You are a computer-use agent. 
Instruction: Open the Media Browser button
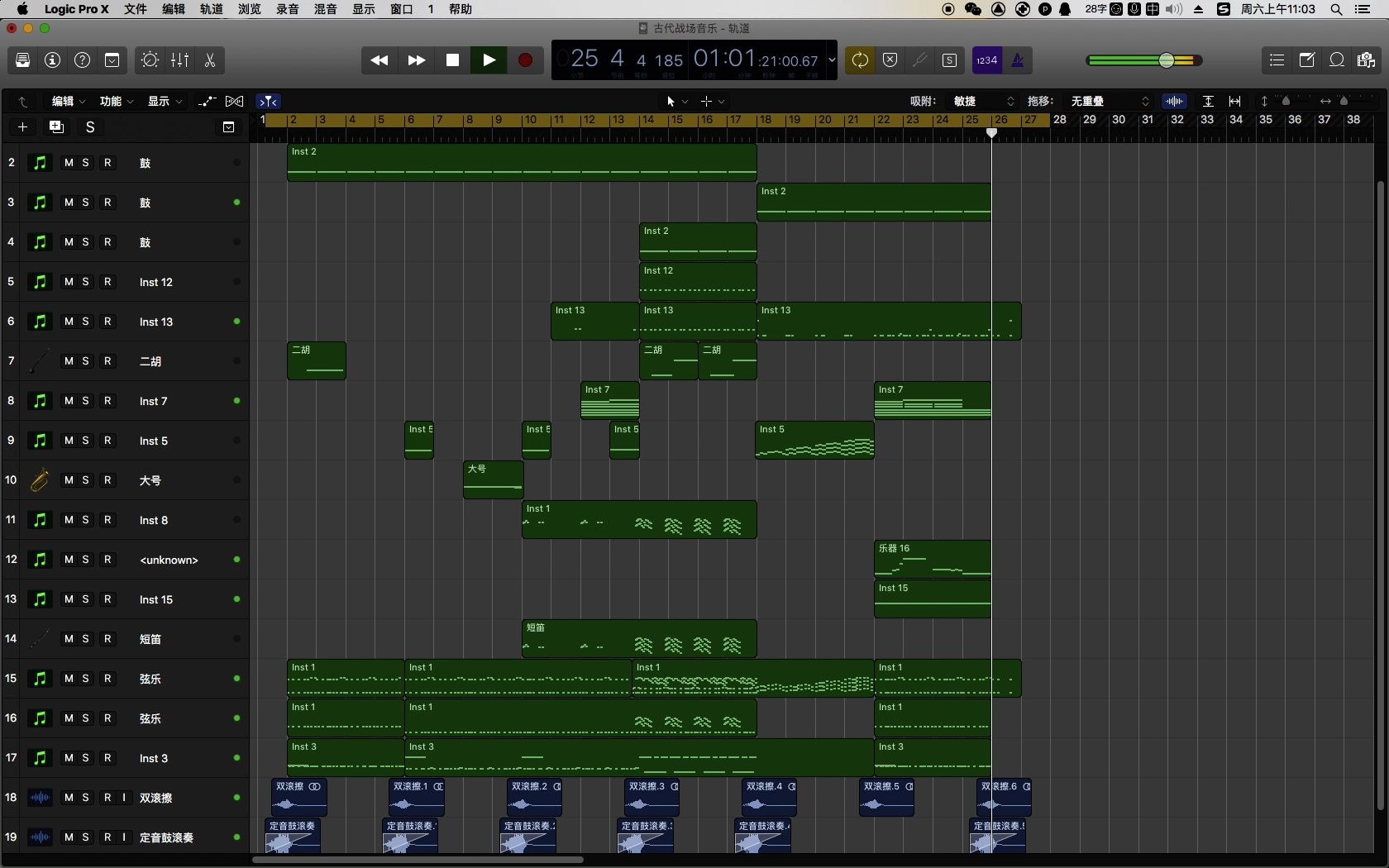1367,60
